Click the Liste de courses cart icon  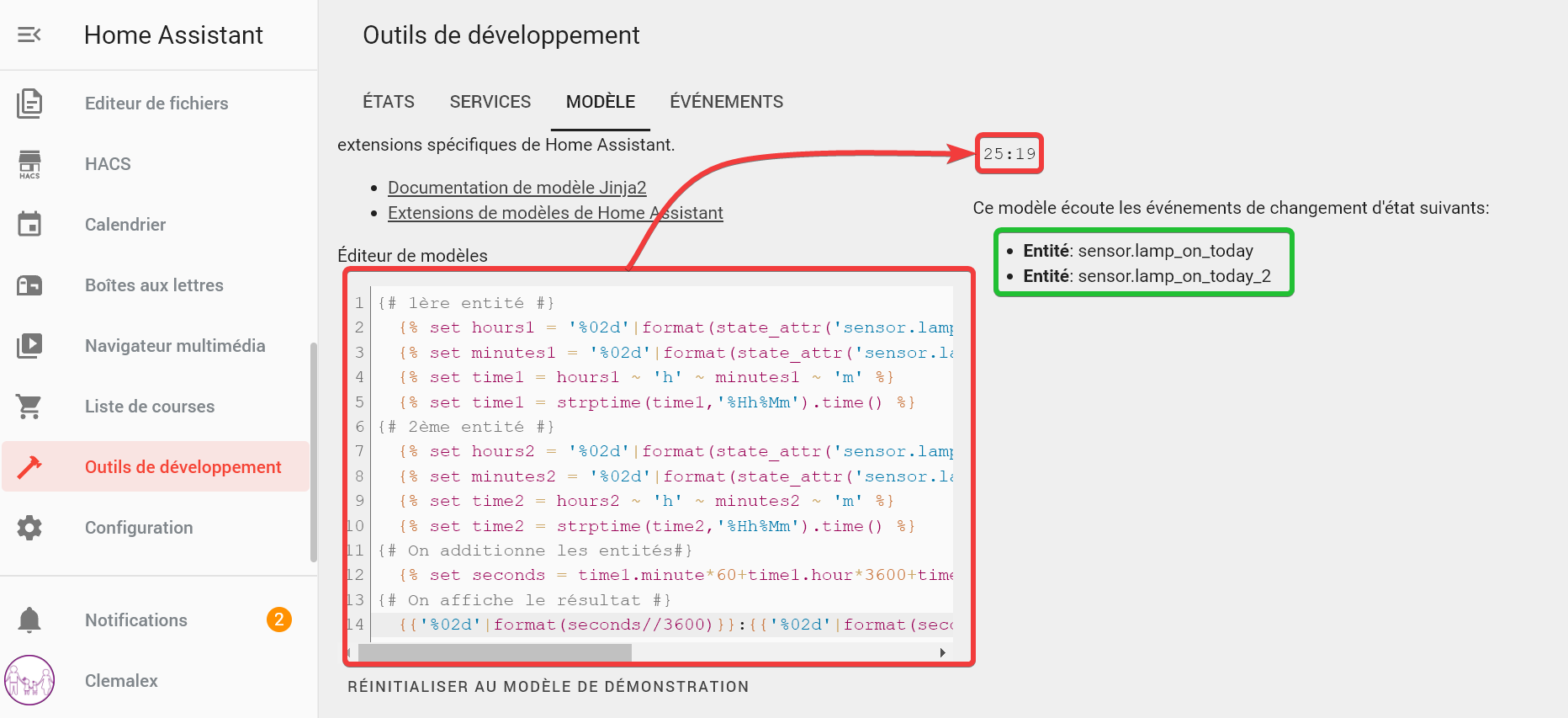pyautogui.click(x=29, y=407)
